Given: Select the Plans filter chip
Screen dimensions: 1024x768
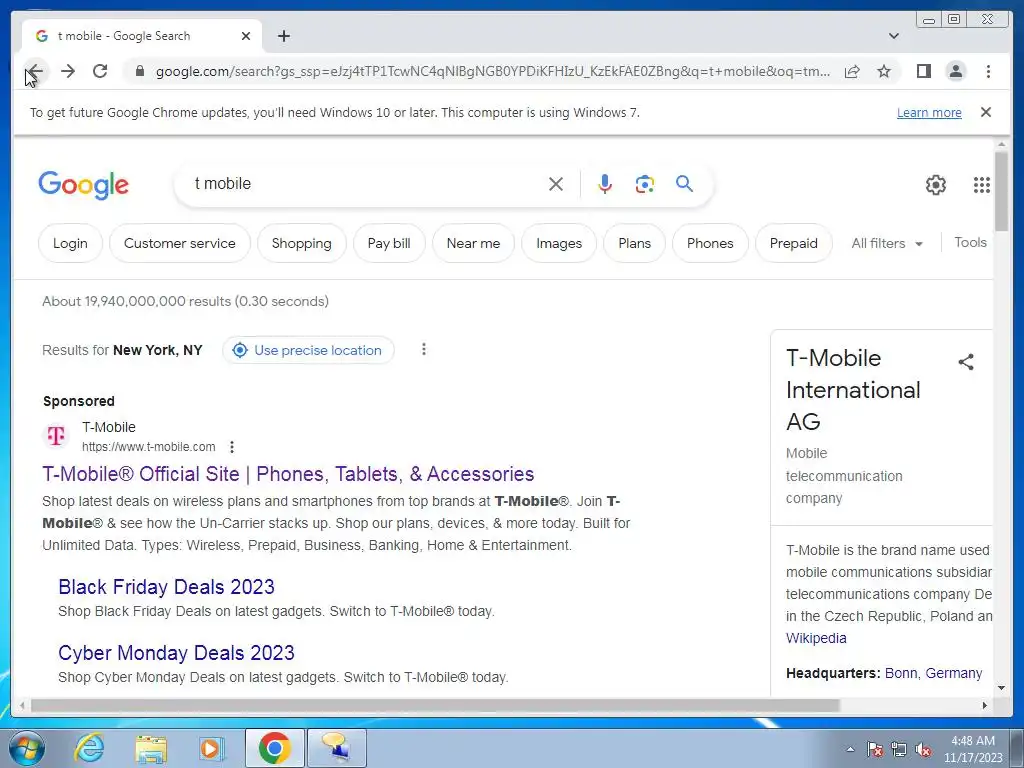Looking at the screenshot, I should click(634, 243).
